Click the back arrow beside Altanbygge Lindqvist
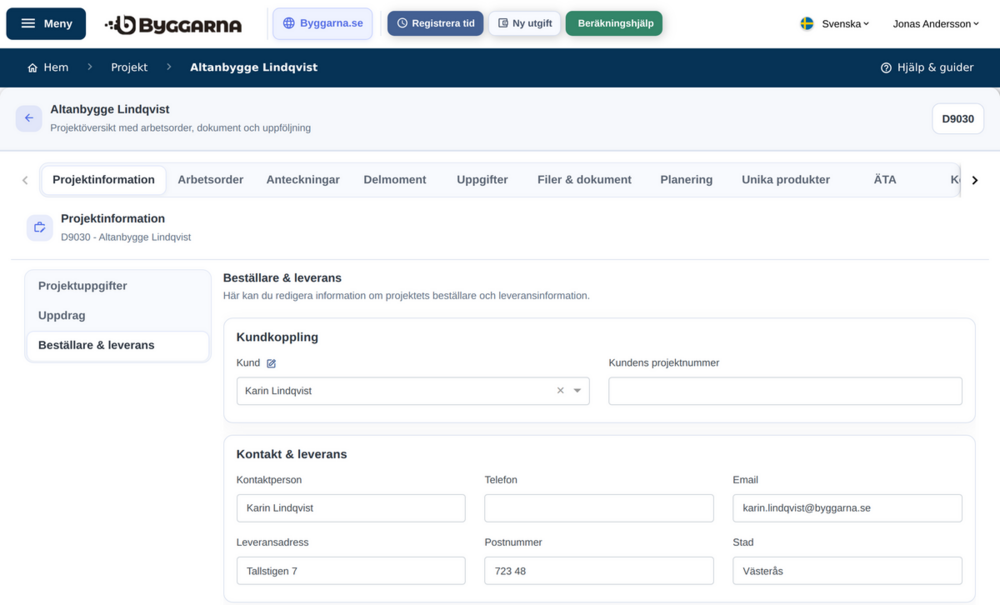The height and width of the screenshot is (605, 1000). [29, 118]
